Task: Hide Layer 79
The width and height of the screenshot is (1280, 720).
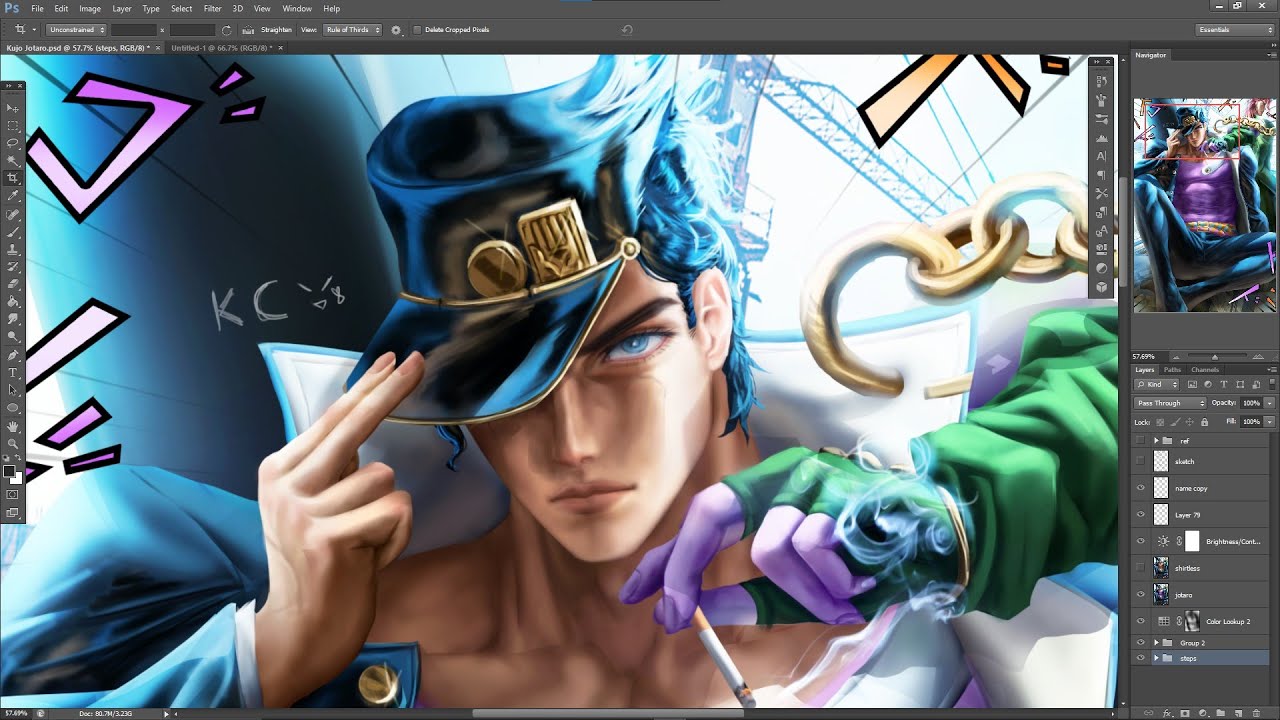Action: pos(1140,515)
